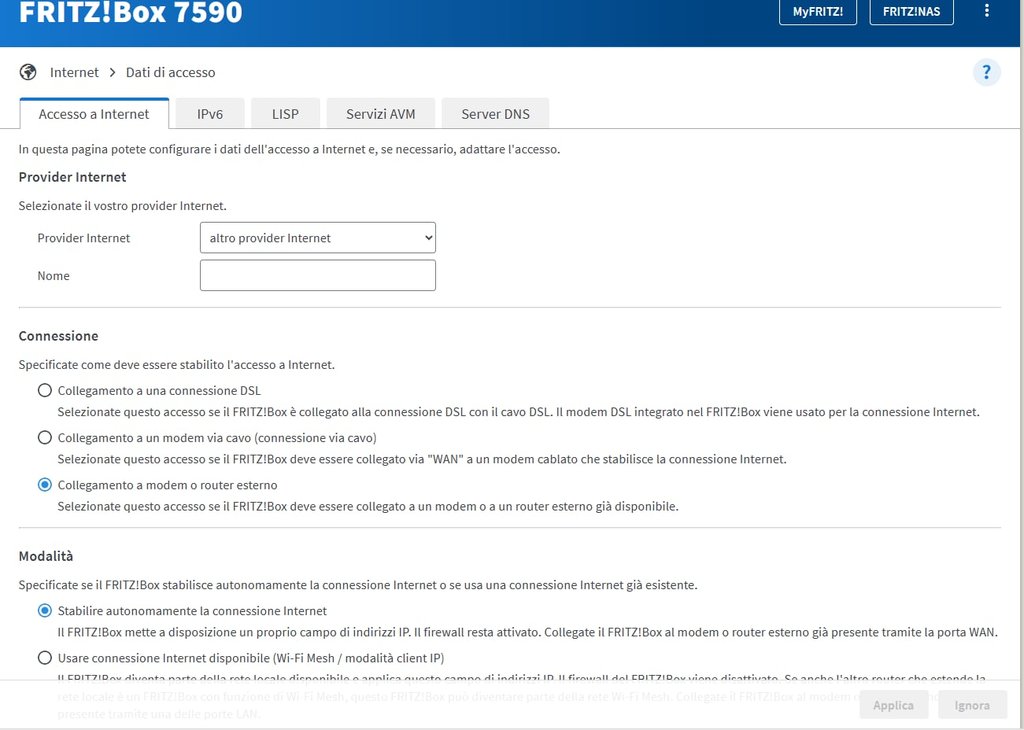Select Collegamento a modem o router esterno
Screen dimensions: 1024x730
point(44,484)
